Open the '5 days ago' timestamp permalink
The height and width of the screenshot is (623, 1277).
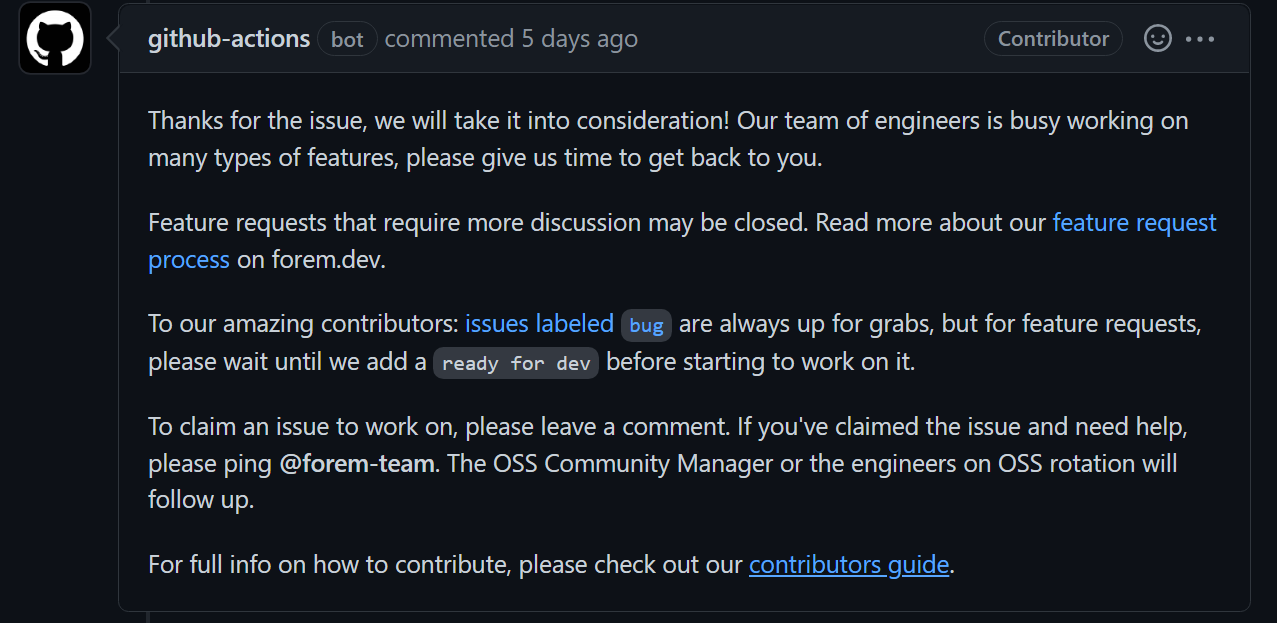tap(580, 38)
